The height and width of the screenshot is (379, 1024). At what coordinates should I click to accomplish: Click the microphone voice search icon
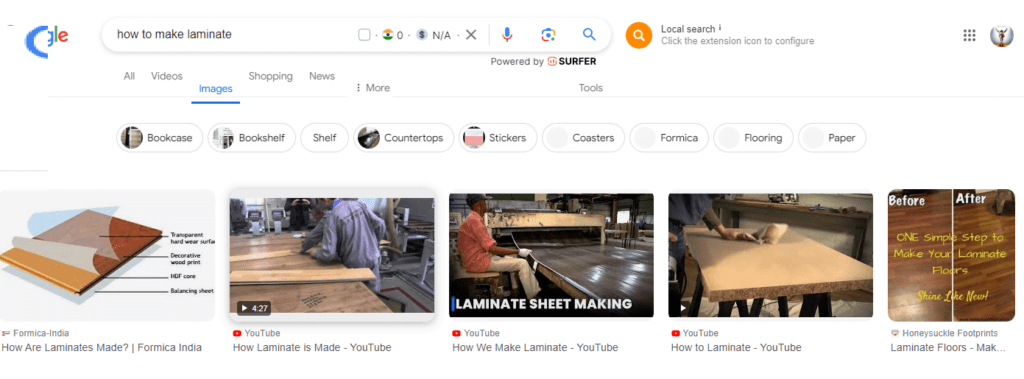(507, 35)
